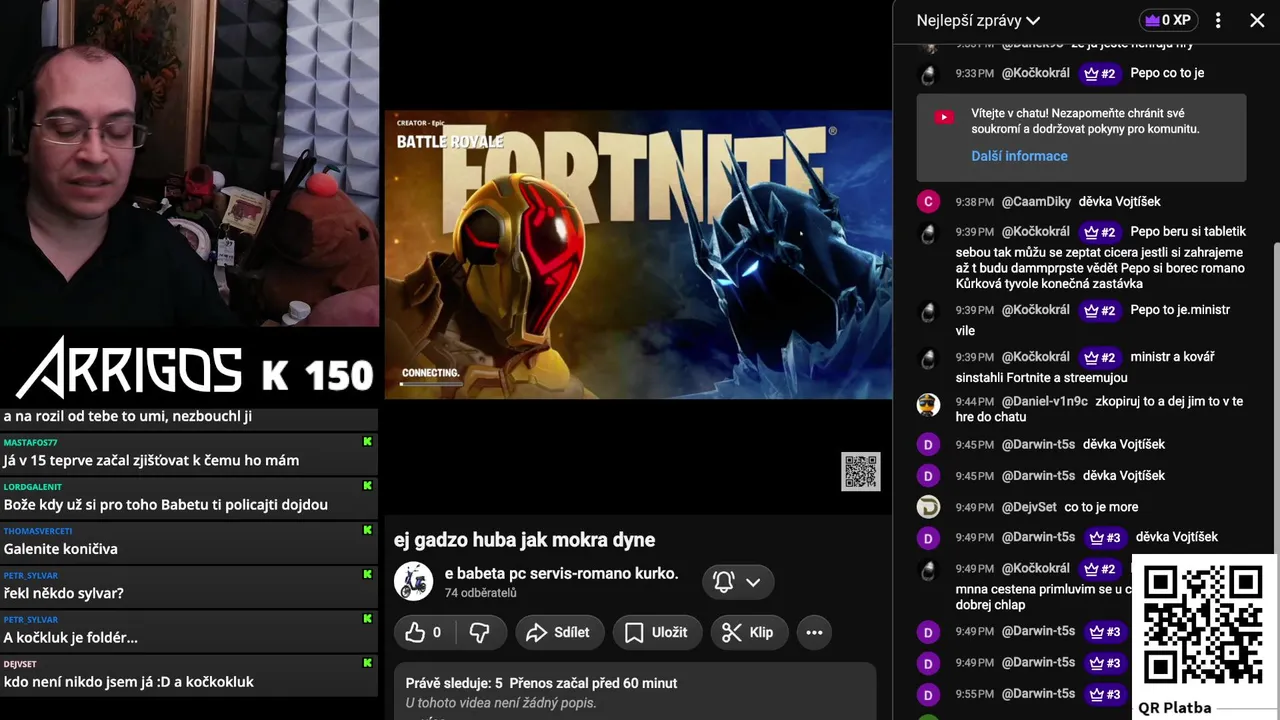1280x720 pixels.
Task: Save video with Uložit button
Action: coord(656,632)
